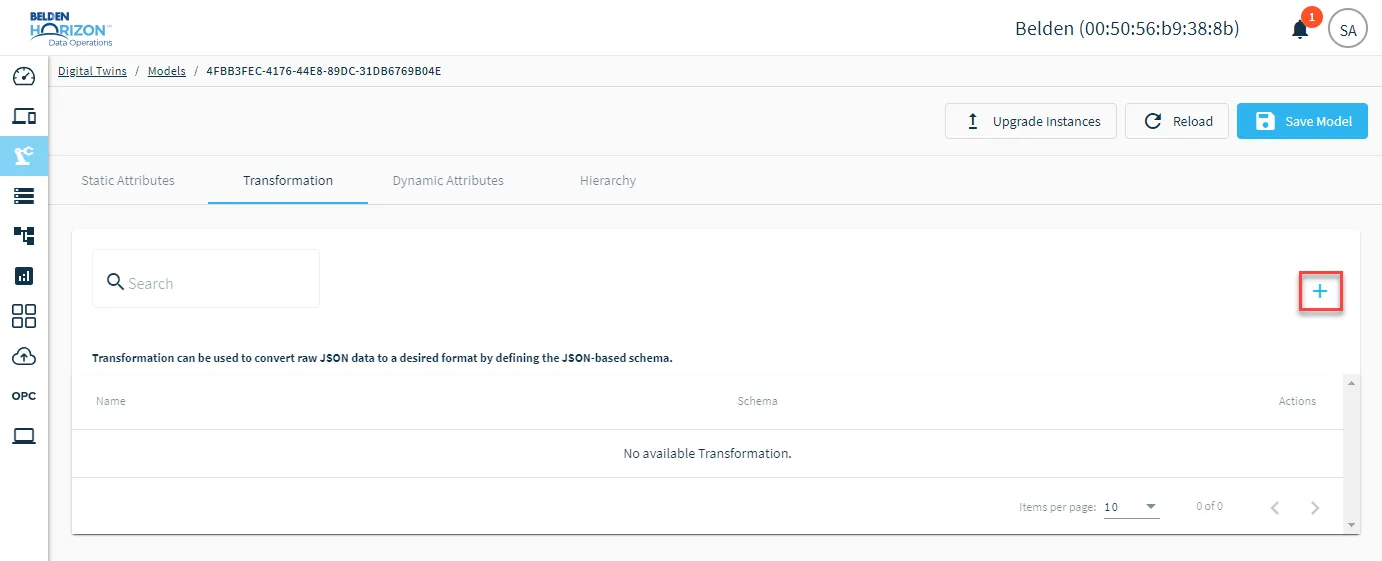Click the table scrollbar down arrow
Viewport: 1382px width, 561px height.
[x=1352, y=524]
